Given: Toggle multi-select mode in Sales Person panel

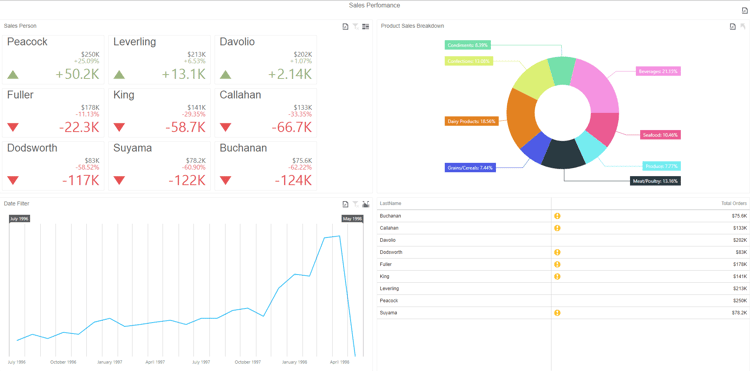Looking at the screenshot, I should coord(365,27).
